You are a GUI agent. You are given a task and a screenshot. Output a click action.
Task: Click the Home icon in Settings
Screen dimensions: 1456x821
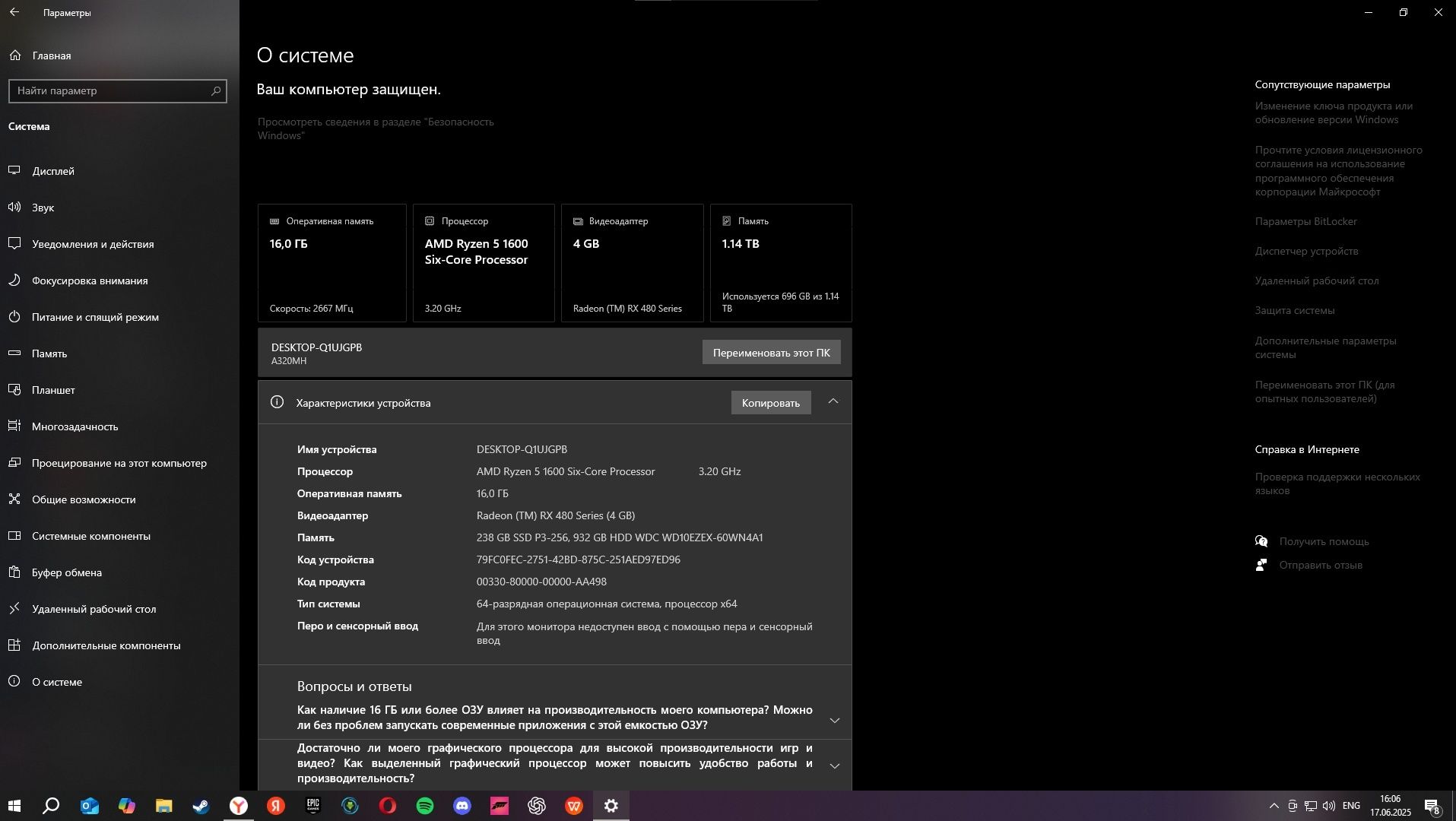[x=14, y=55]
